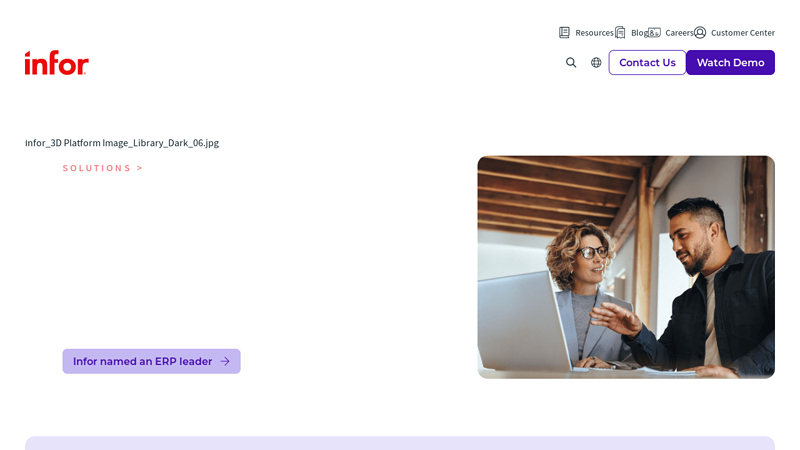Open the Careers link

[x=679, y=33]
